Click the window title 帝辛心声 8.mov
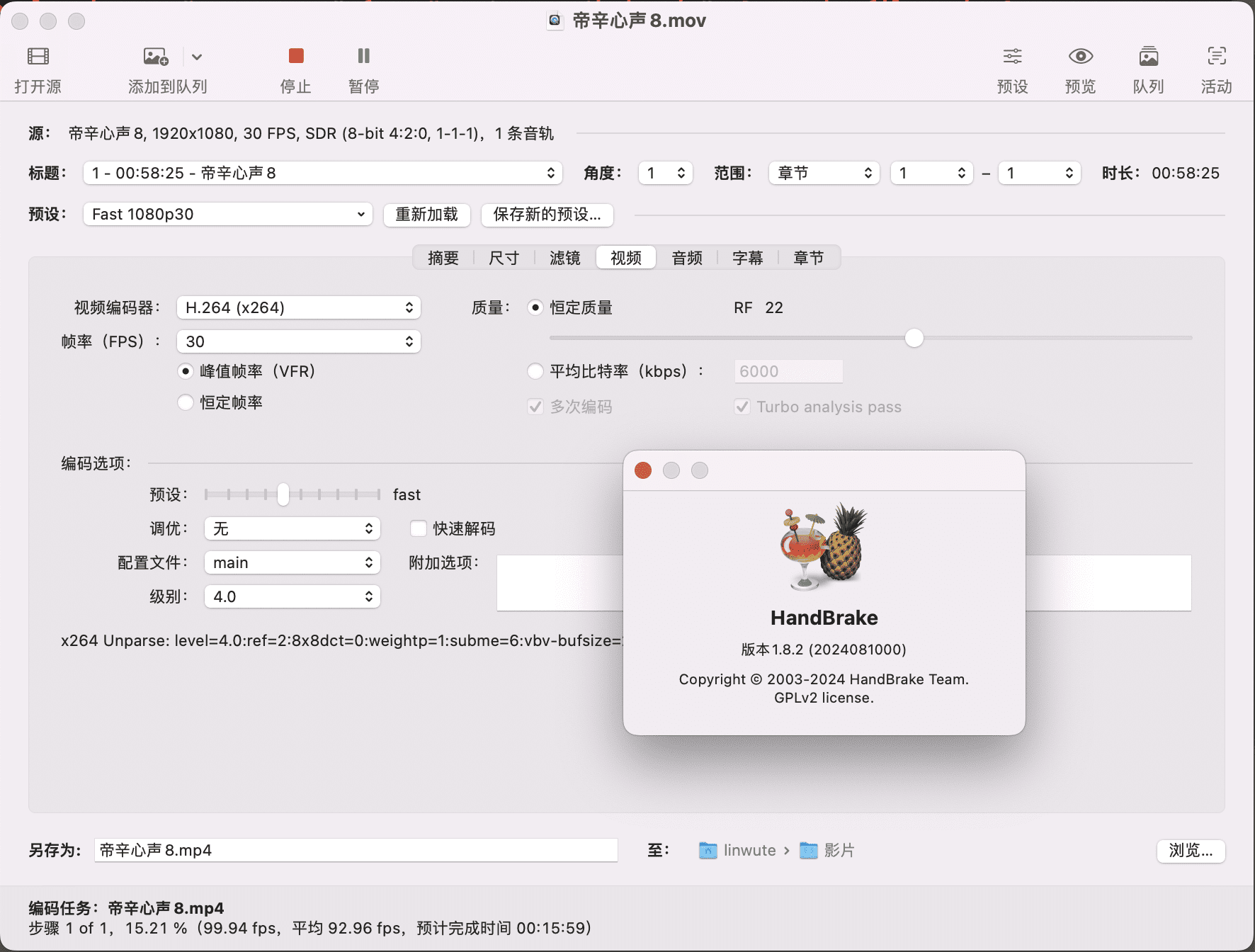This screenshot has width=1255, height=952. pyautogui.click(x=639, y=21)
